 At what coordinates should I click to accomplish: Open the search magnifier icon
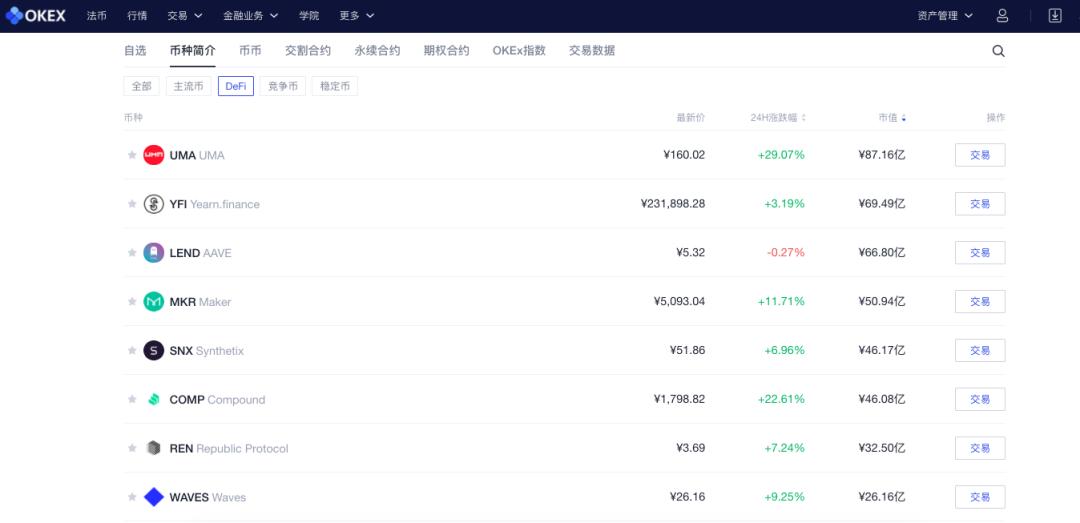pos(998,51)
